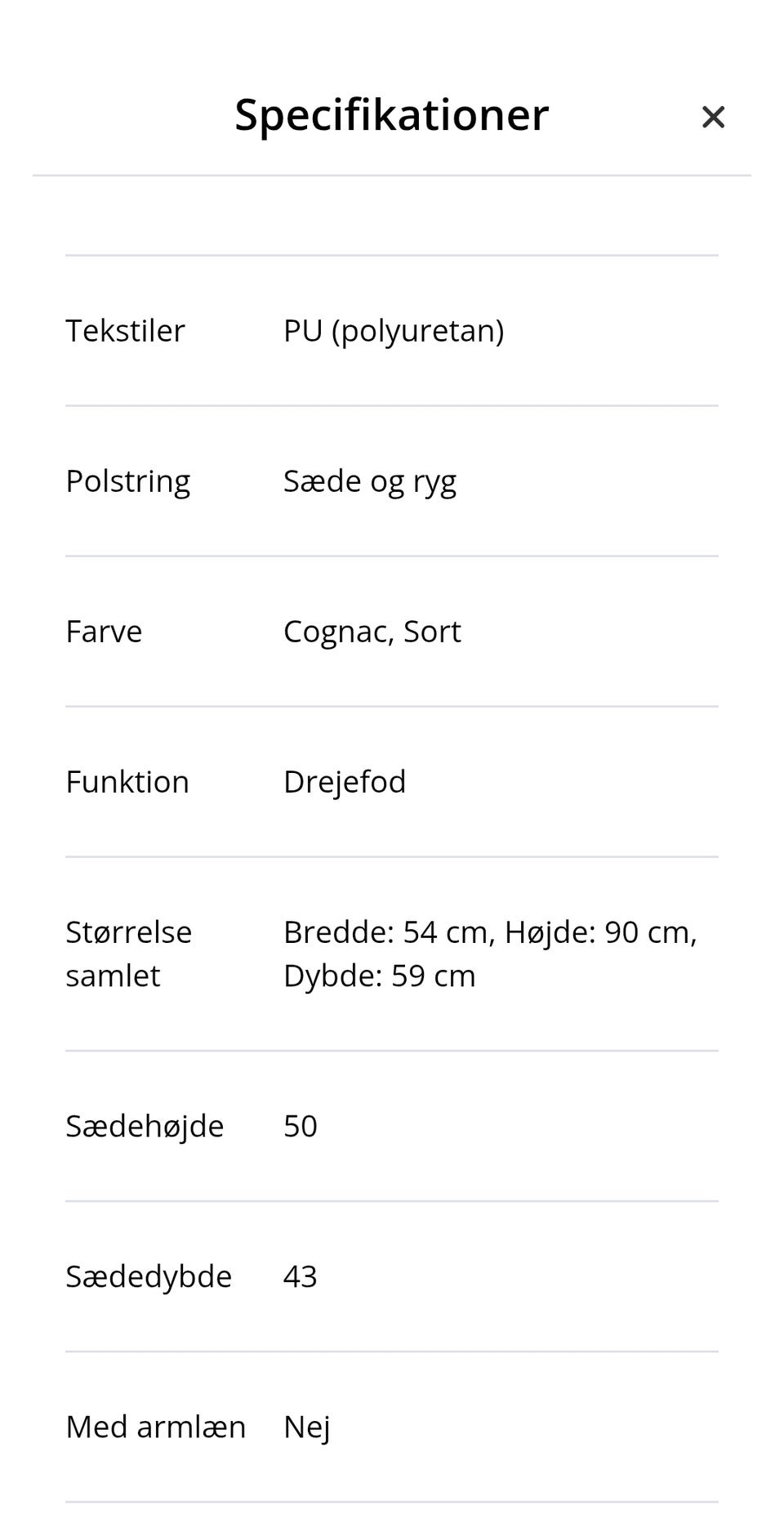Select the Funktion row
784x1519 pixels.
point(127,781)
